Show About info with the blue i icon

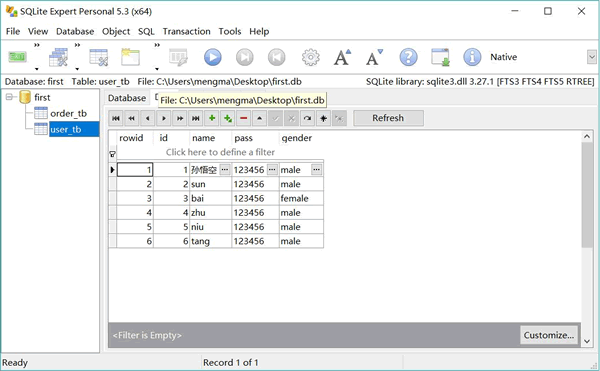[472, 57]
